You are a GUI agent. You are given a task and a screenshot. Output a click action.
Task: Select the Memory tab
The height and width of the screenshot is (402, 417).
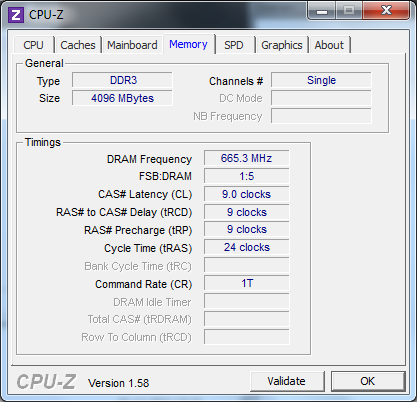point(188,44)
